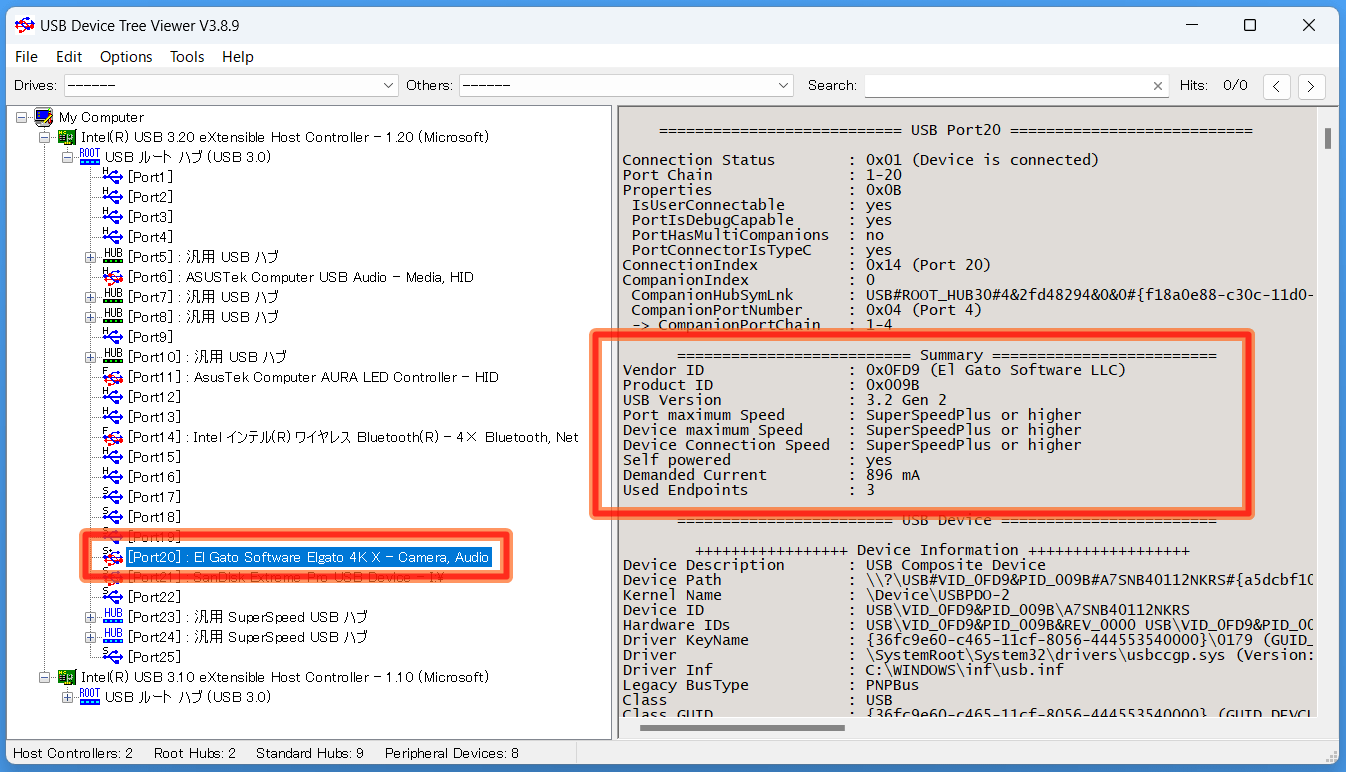Click the [Port15] label in tree
Screen dimensions: 1346x772
click(154, 457)
